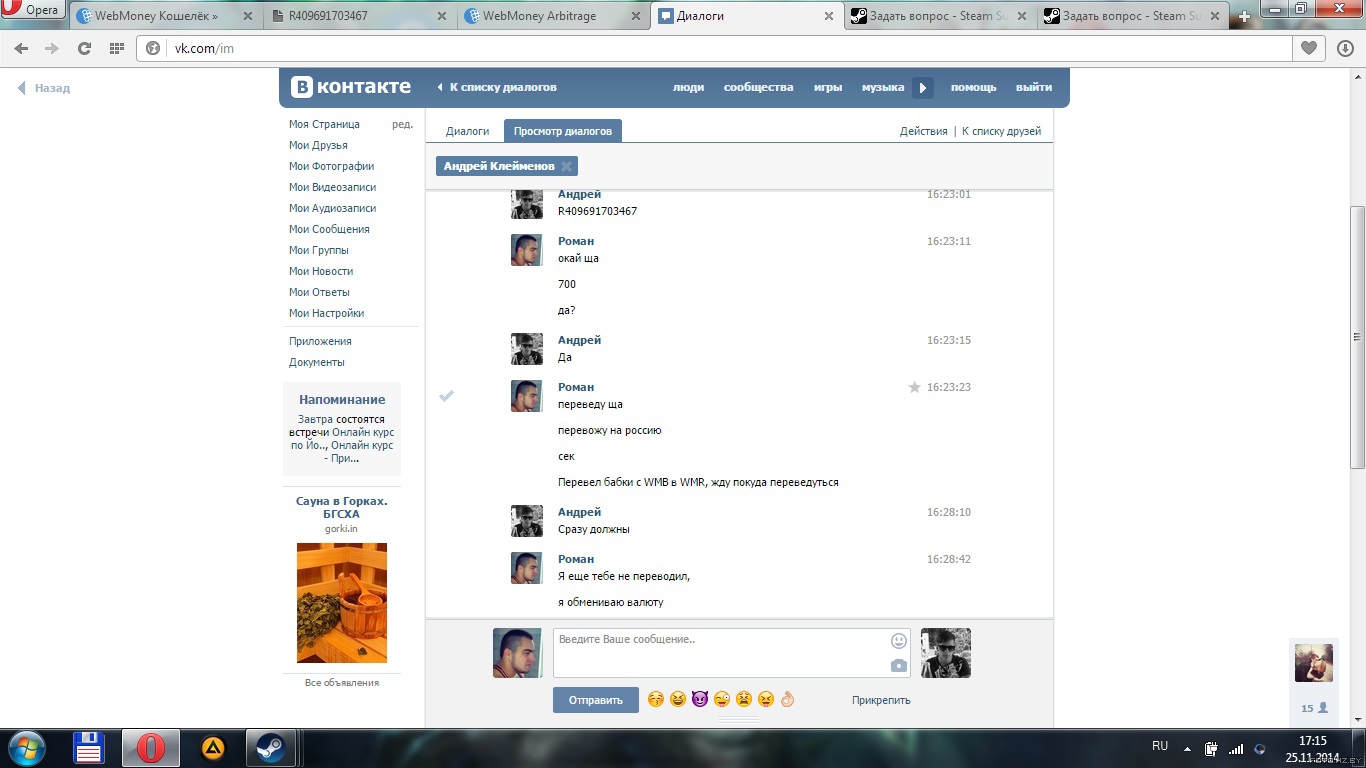Insert the squinting tongue-out emoji

point(766,699)
